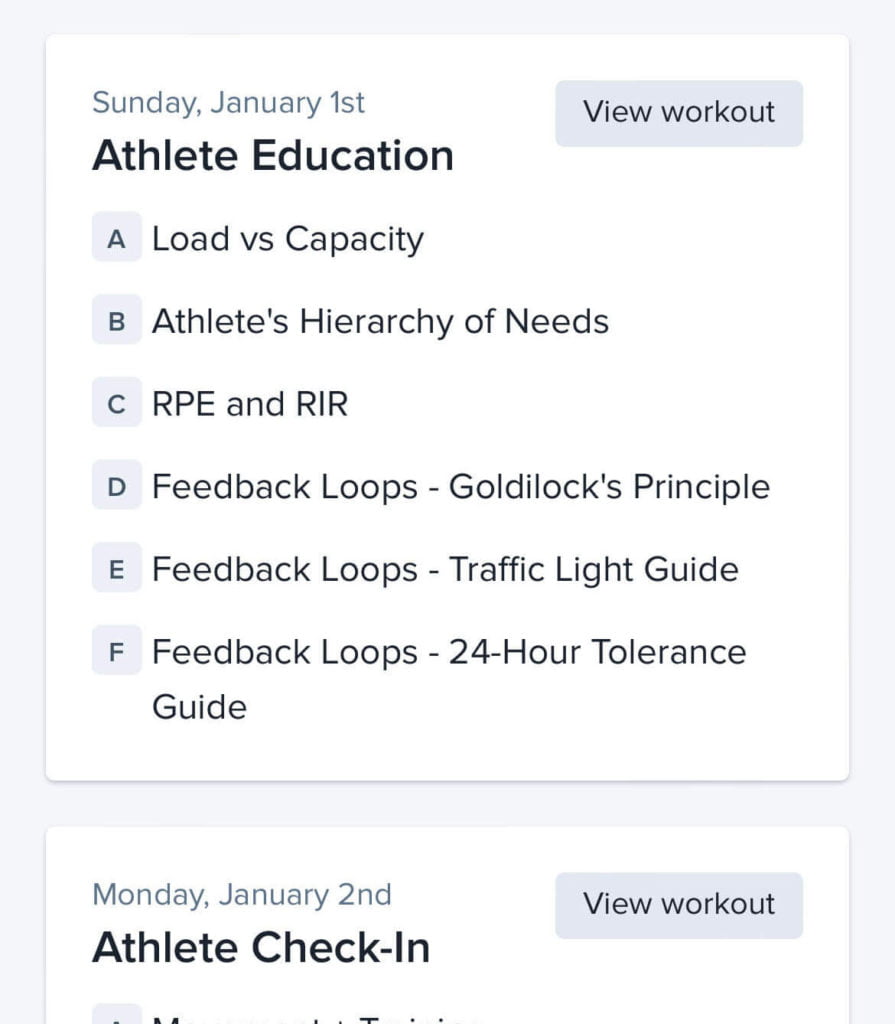Screen dimensions: 895x1024
Task: View workout for Athlete Check-In
Action: pos(679,905)
